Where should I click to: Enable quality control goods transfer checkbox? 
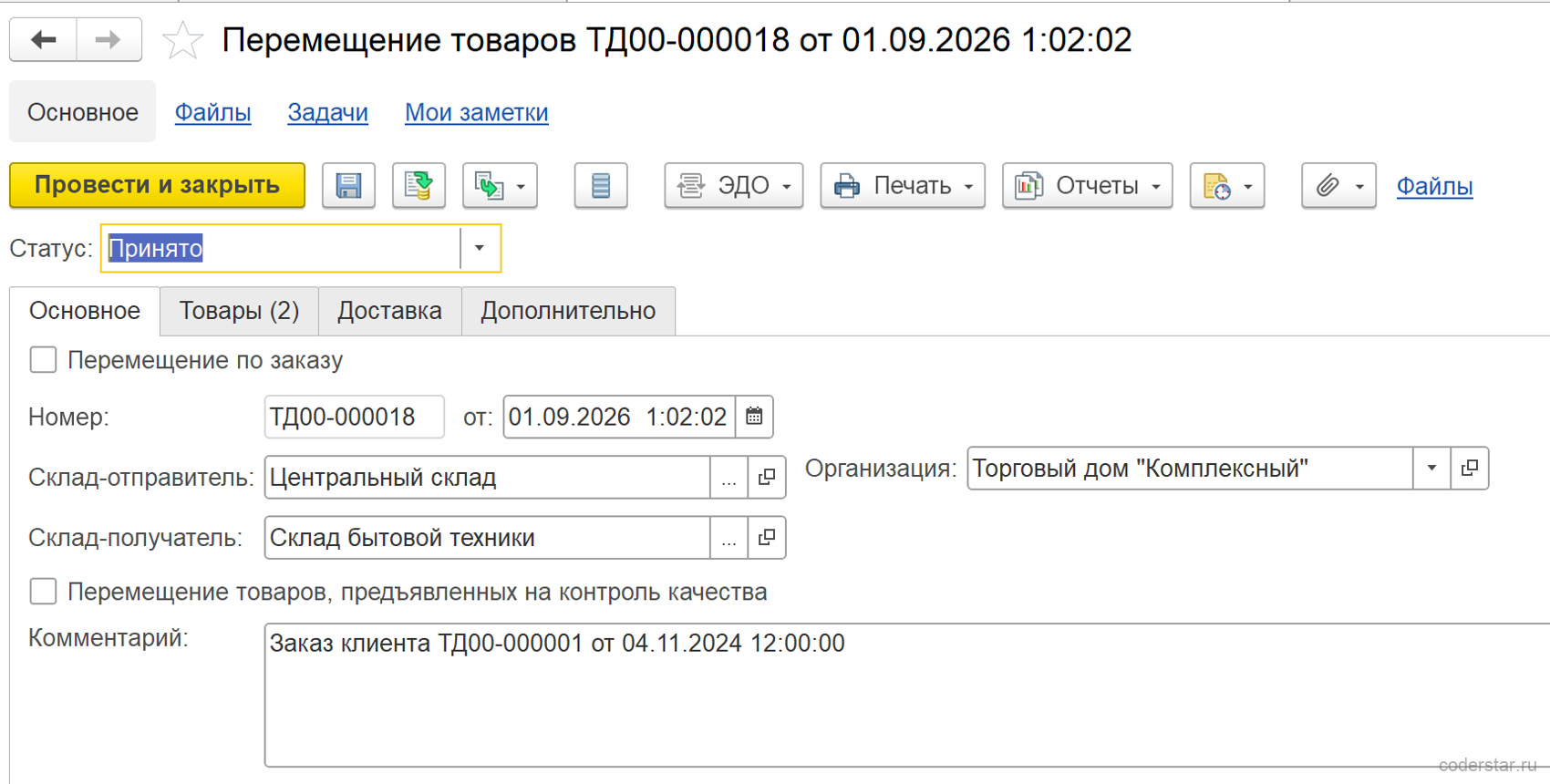click(43, 592)
